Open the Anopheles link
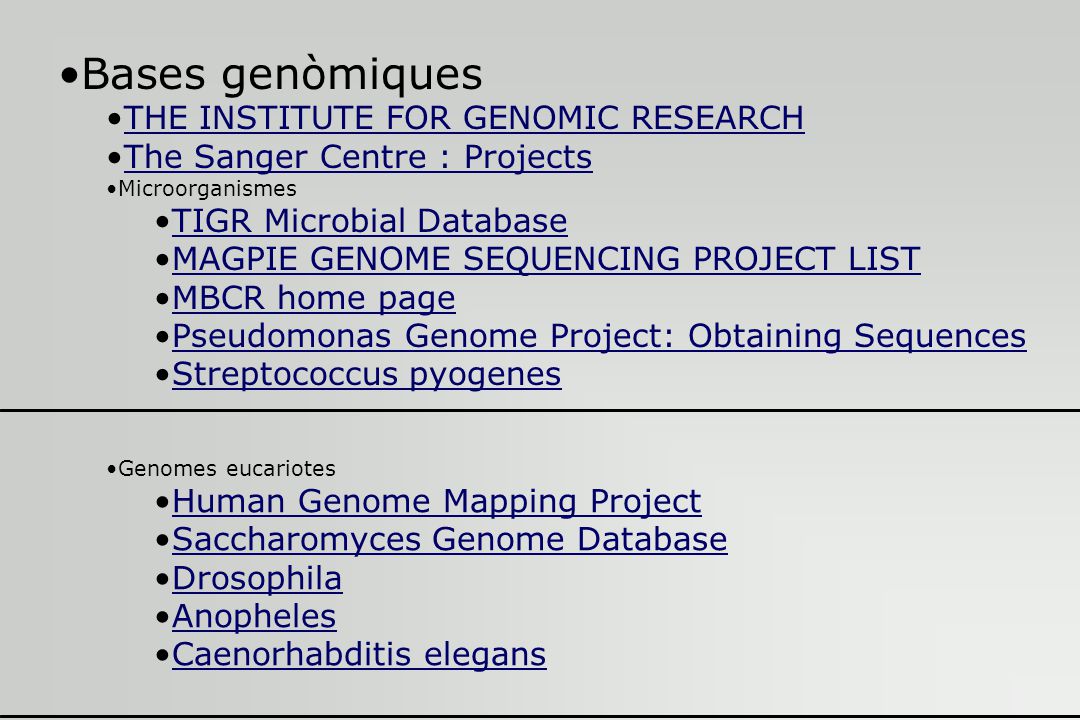The width and height of the screenshot is (1080, 720). pos(254,617)
